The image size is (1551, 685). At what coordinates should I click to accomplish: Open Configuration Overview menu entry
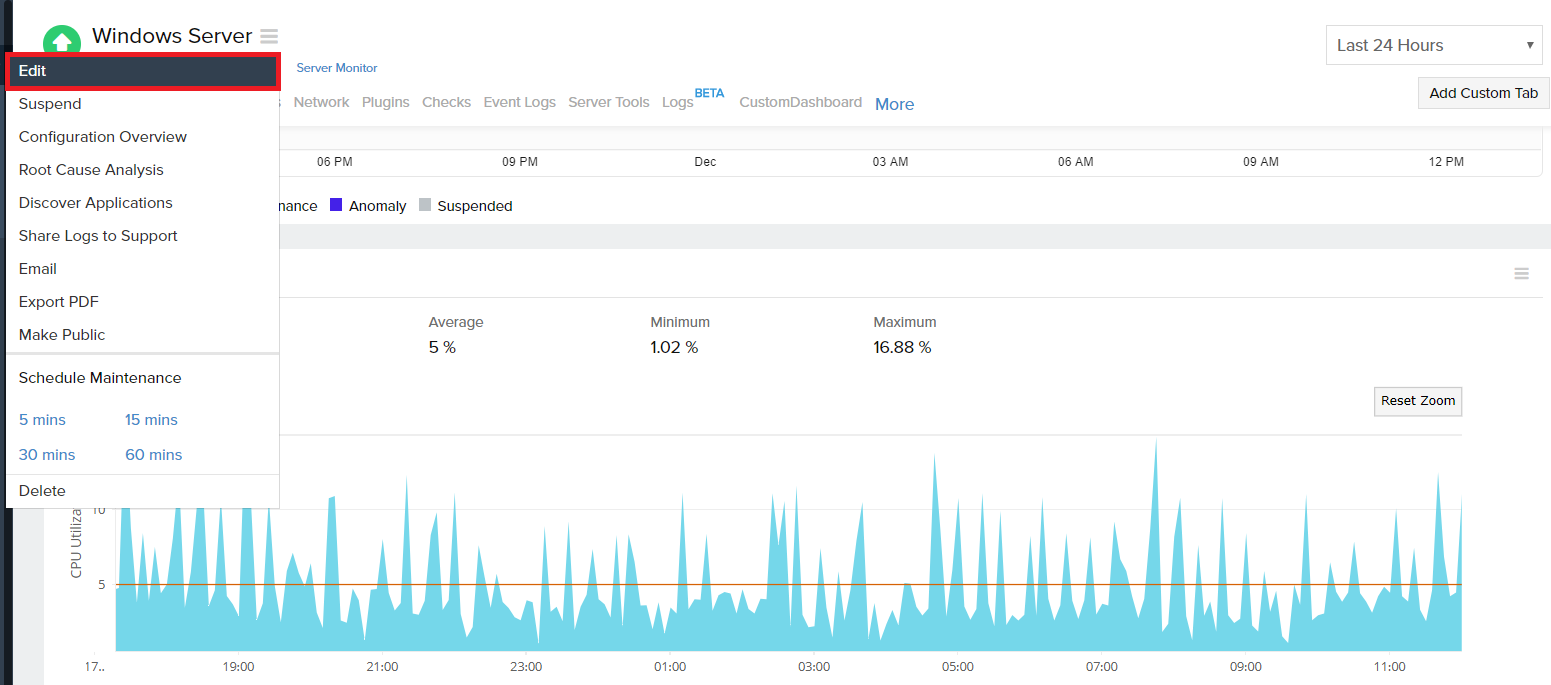coord(103,137)
